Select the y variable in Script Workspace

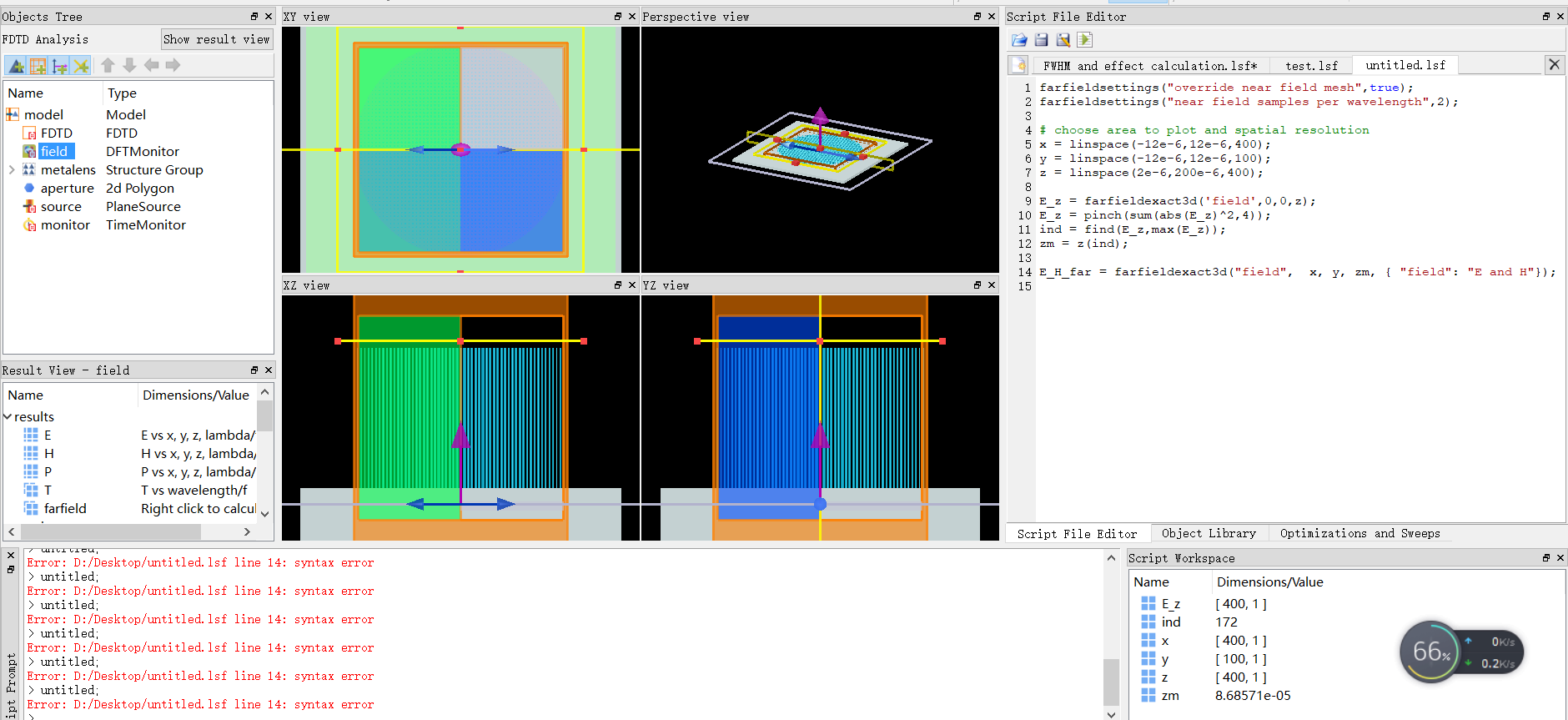tap(1165, 659)
